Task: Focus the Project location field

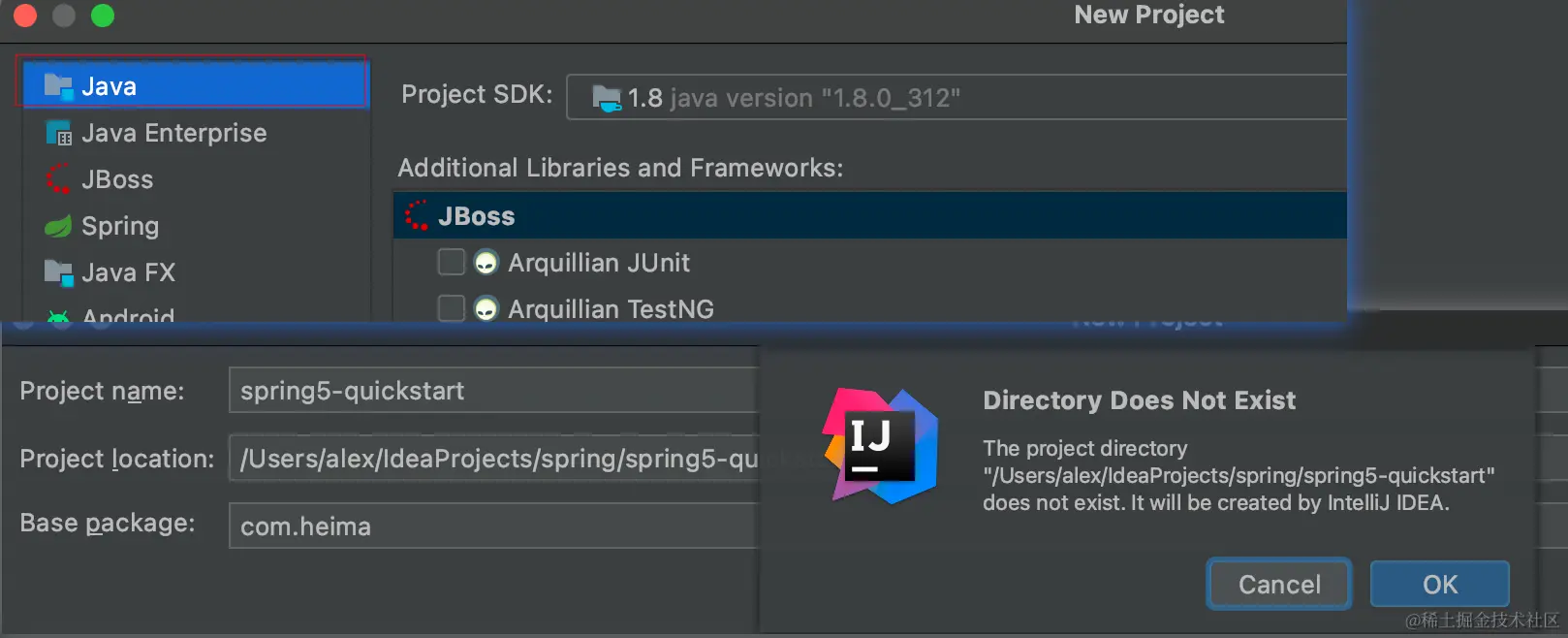Action: click(x=494, y=458)
